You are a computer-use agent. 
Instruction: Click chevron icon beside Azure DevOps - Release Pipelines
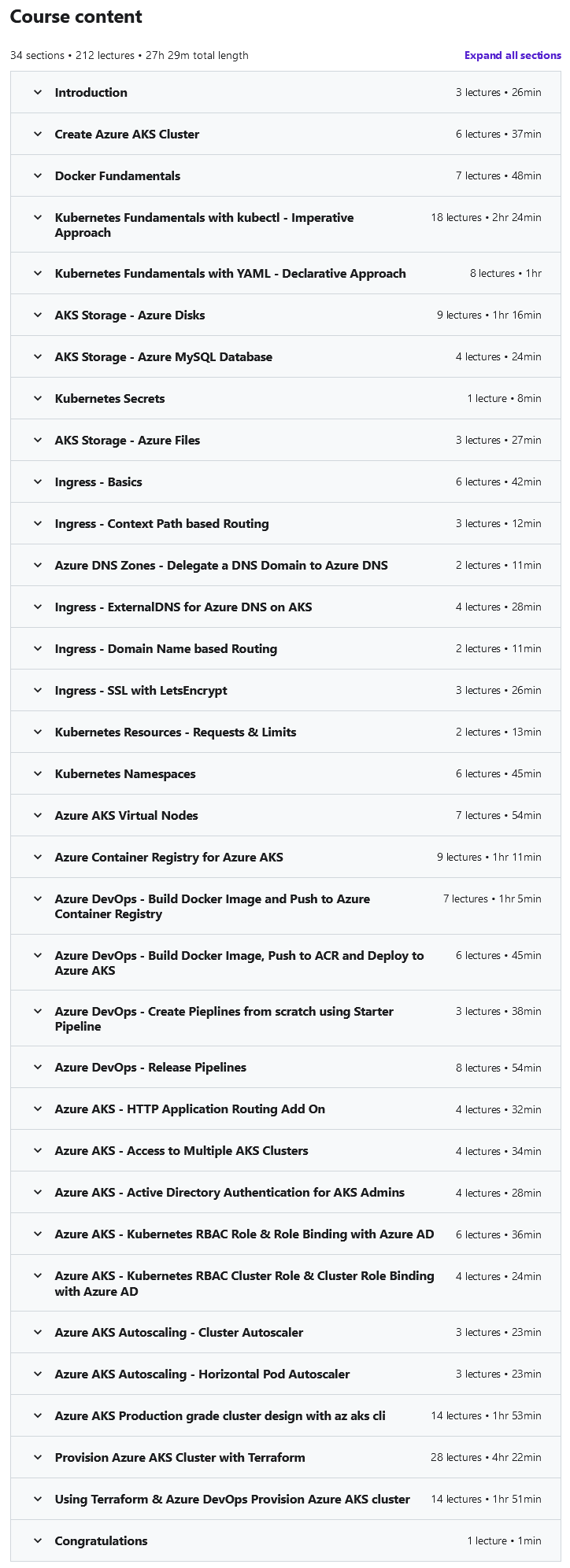pos(38,1067)
